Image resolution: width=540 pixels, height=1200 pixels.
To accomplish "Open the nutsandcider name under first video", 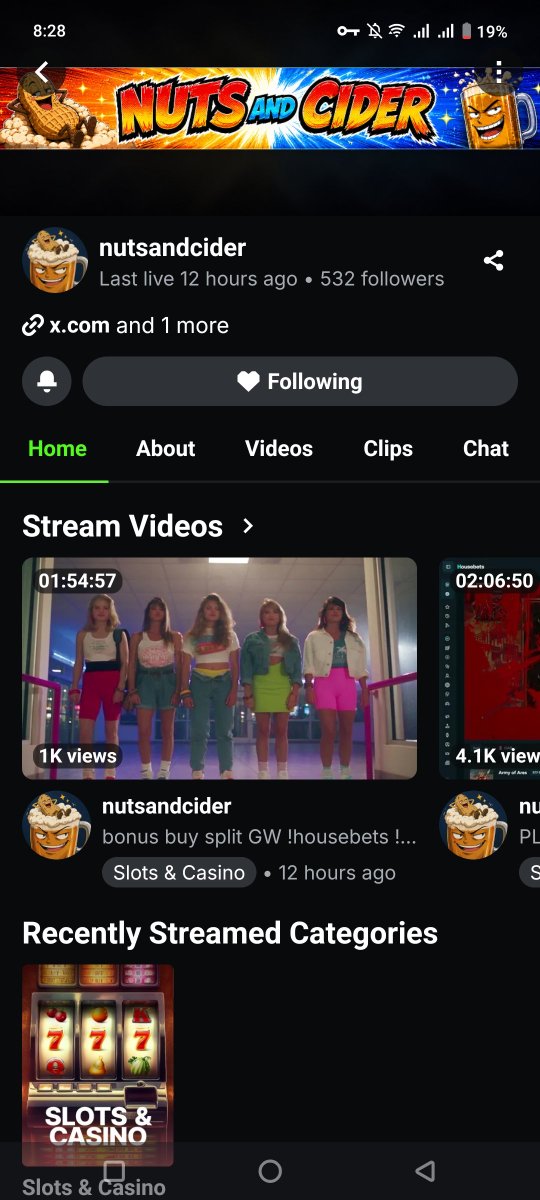I will [167, 806].
